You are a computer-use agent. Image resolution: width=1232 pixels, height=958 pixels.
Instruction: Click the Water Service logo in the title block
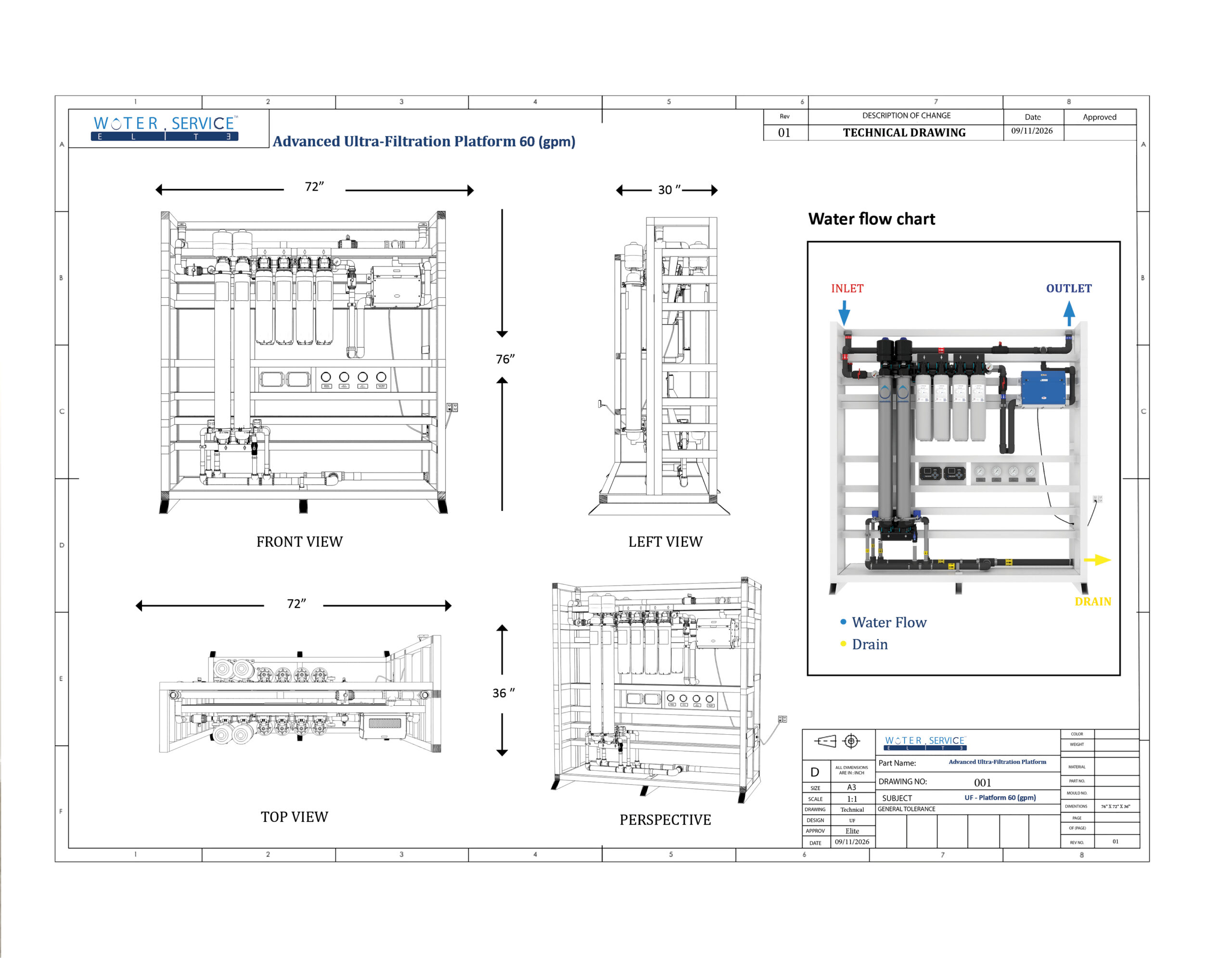coord(925,742)
